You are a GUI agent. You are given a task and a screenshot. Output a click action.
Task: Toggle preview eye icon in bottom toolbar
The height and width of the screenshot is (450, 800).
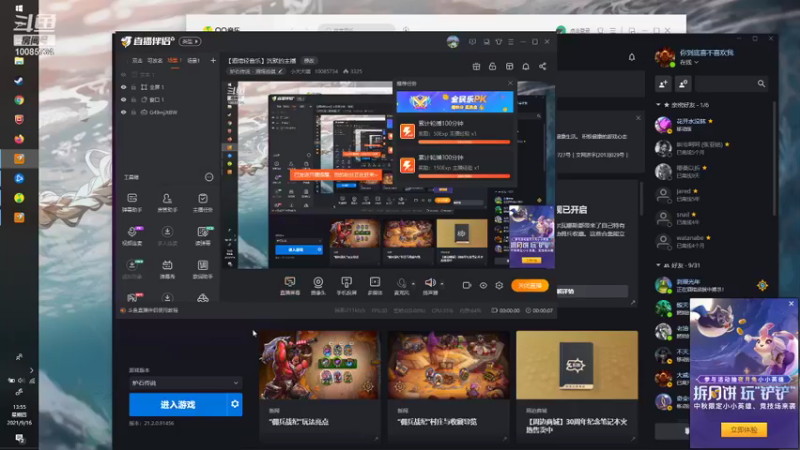point(483,286)
